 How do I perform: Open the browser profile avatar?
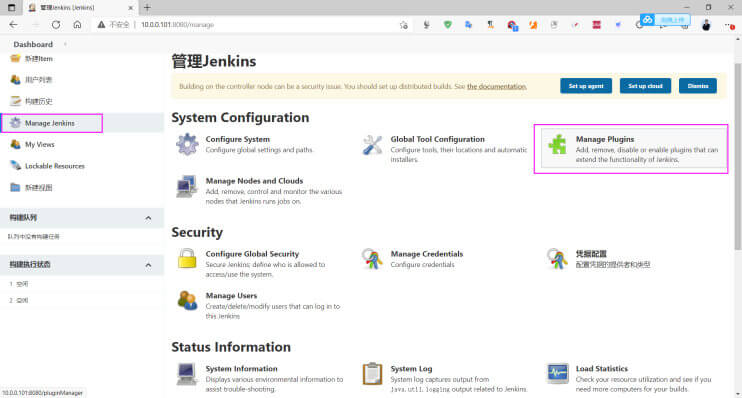pos(706,25)
